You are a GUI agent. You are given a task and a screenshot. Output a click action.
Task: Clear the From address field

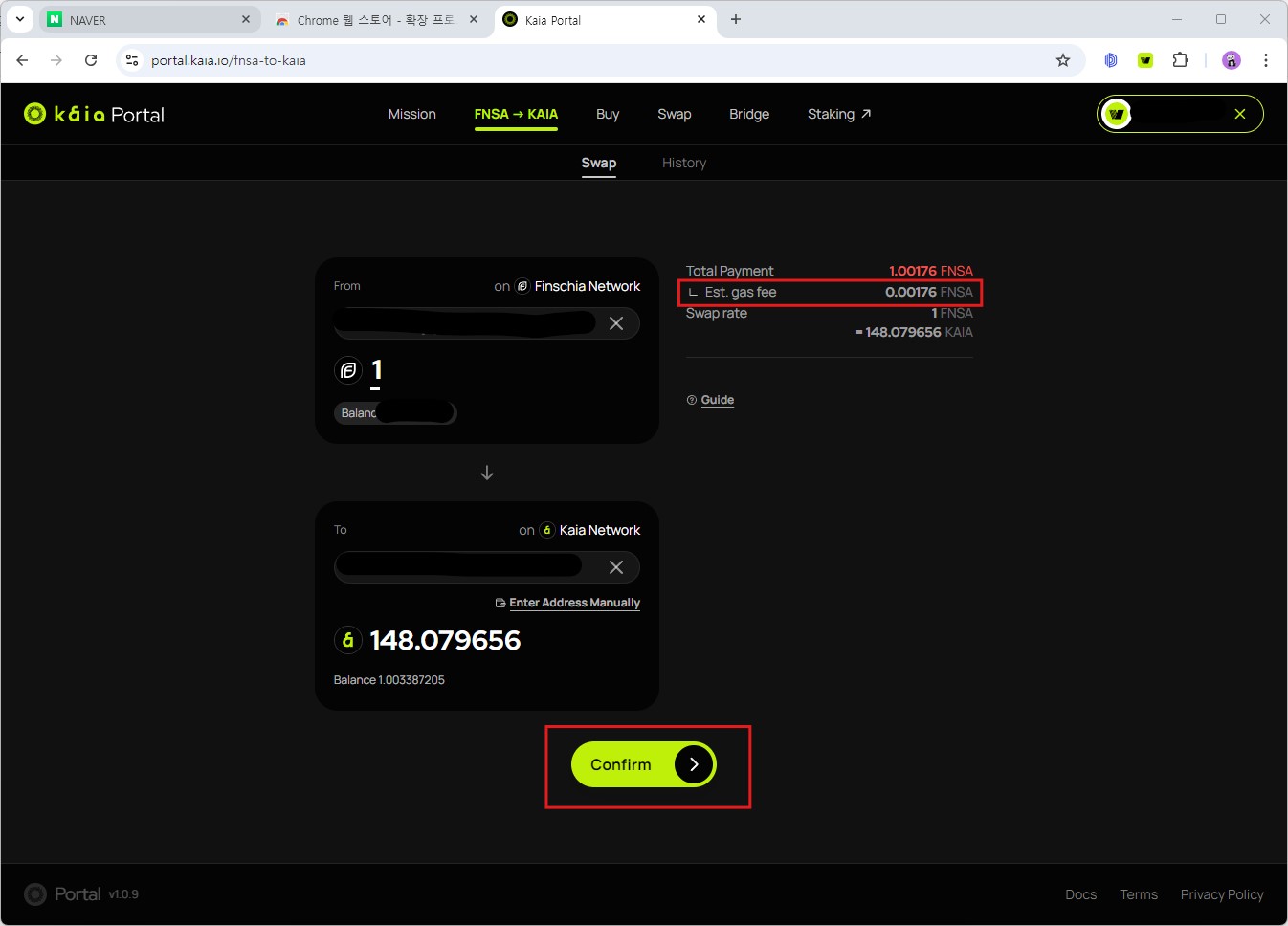coord(616,323)
